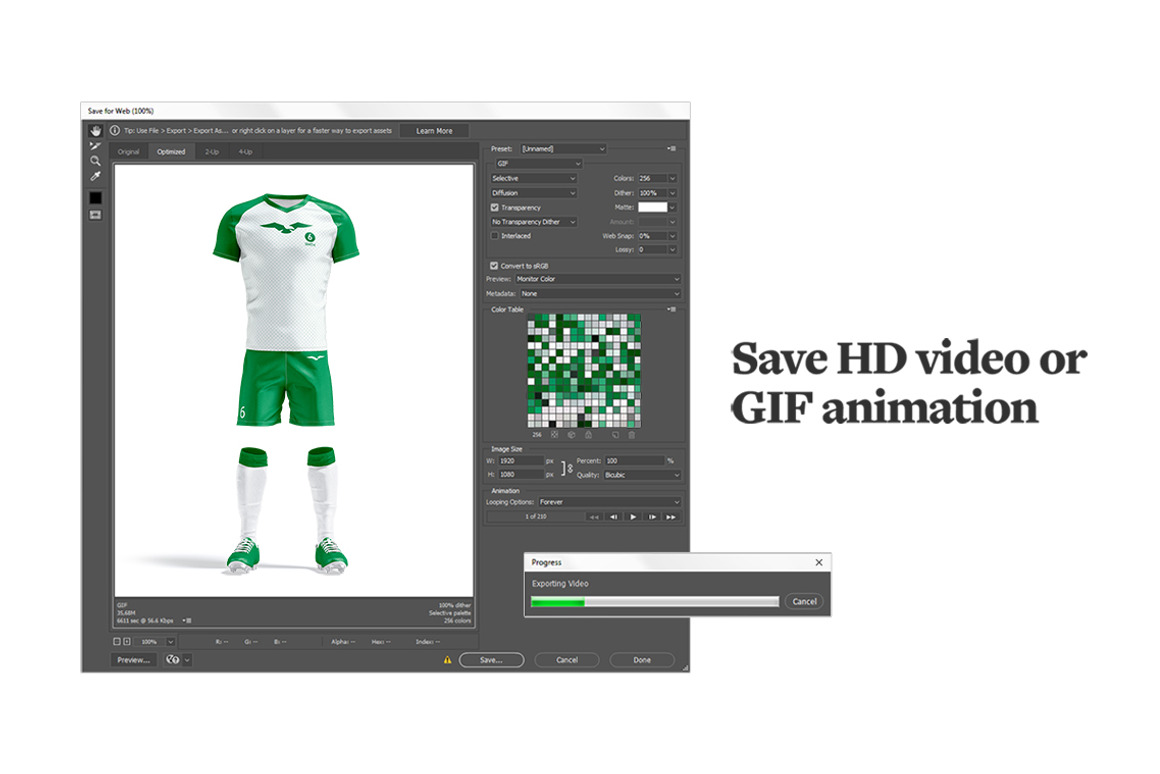Switch to the Original tab
The width and height of the screenshot is (1160, 774).
click(x=129, y=152)
